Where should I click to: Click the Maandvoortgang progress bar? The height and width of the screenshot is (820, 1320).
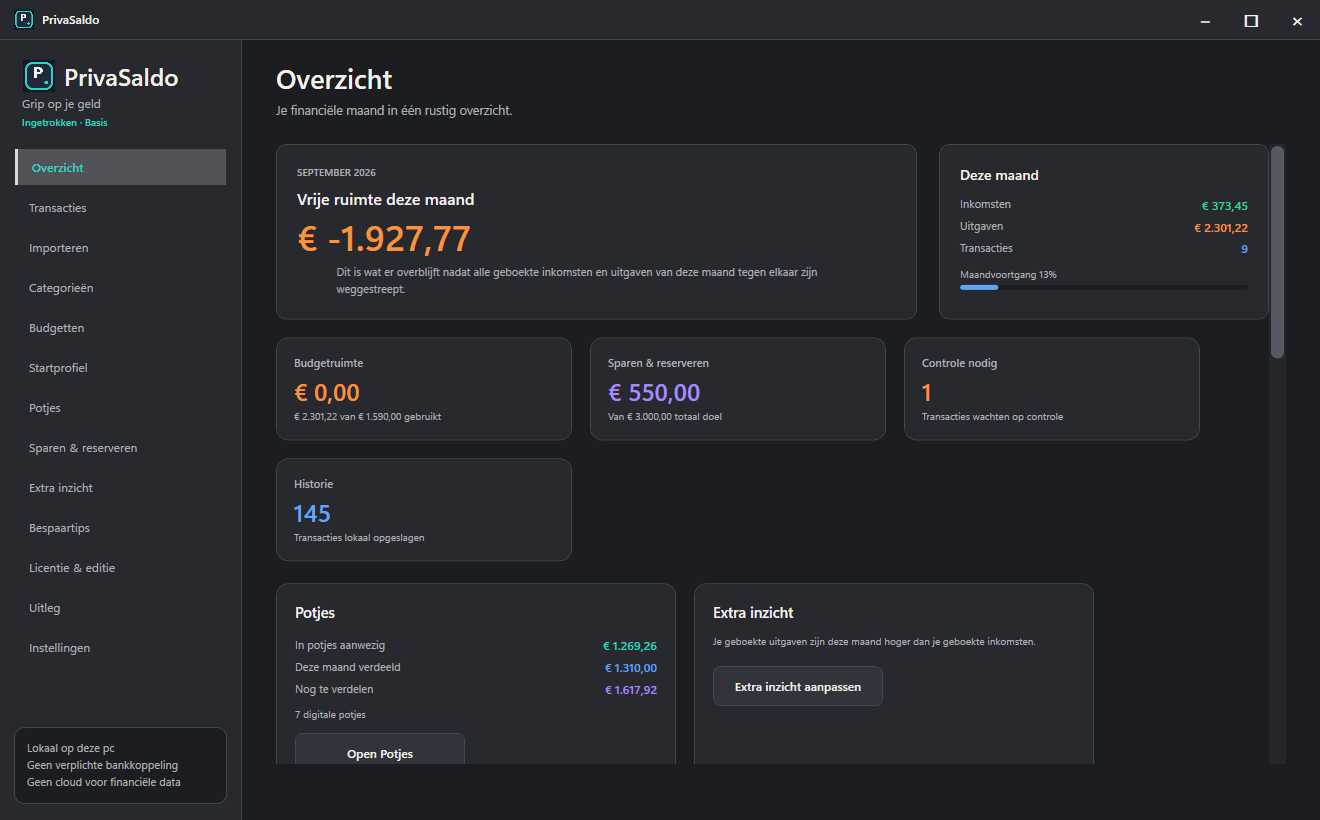(x=1104, y=287)
